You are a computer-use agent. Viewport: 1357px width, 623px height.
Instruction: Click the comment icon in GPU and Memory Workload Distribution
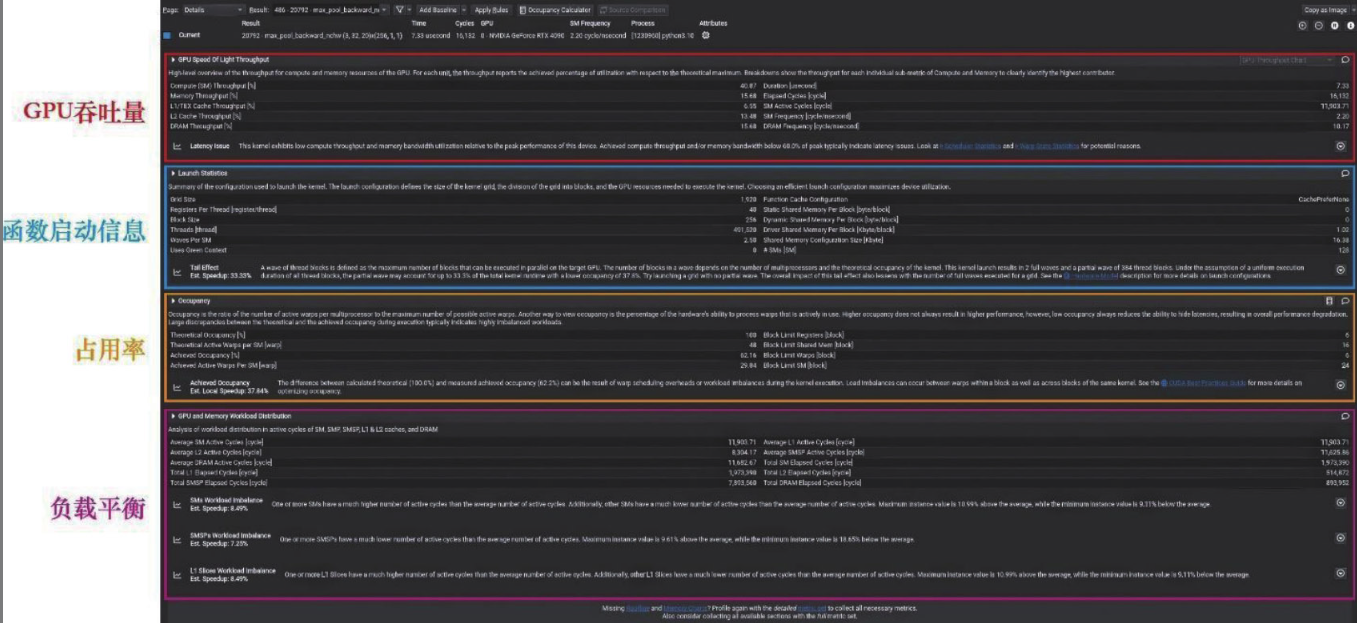coord(1345,416)
